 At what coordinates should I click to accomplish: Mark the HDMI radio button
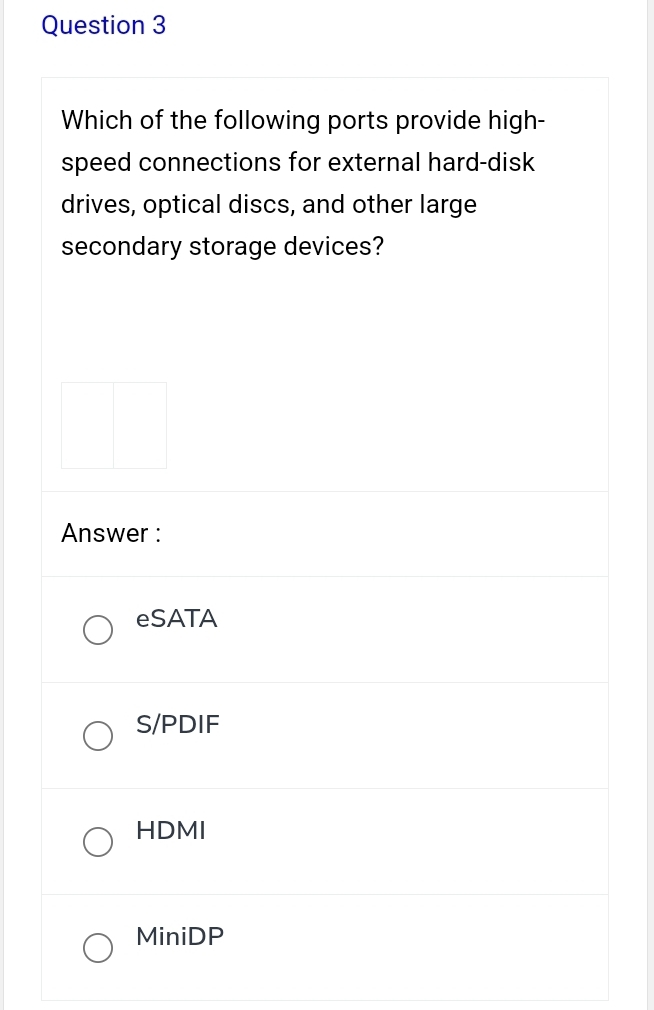coord(97,842)
